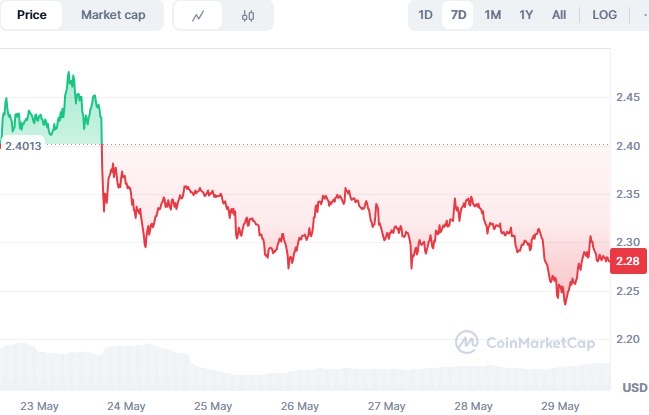The height and width of the screenshot is (415, 649).
Task: Show the All time range
Action: tap(559, 15)
